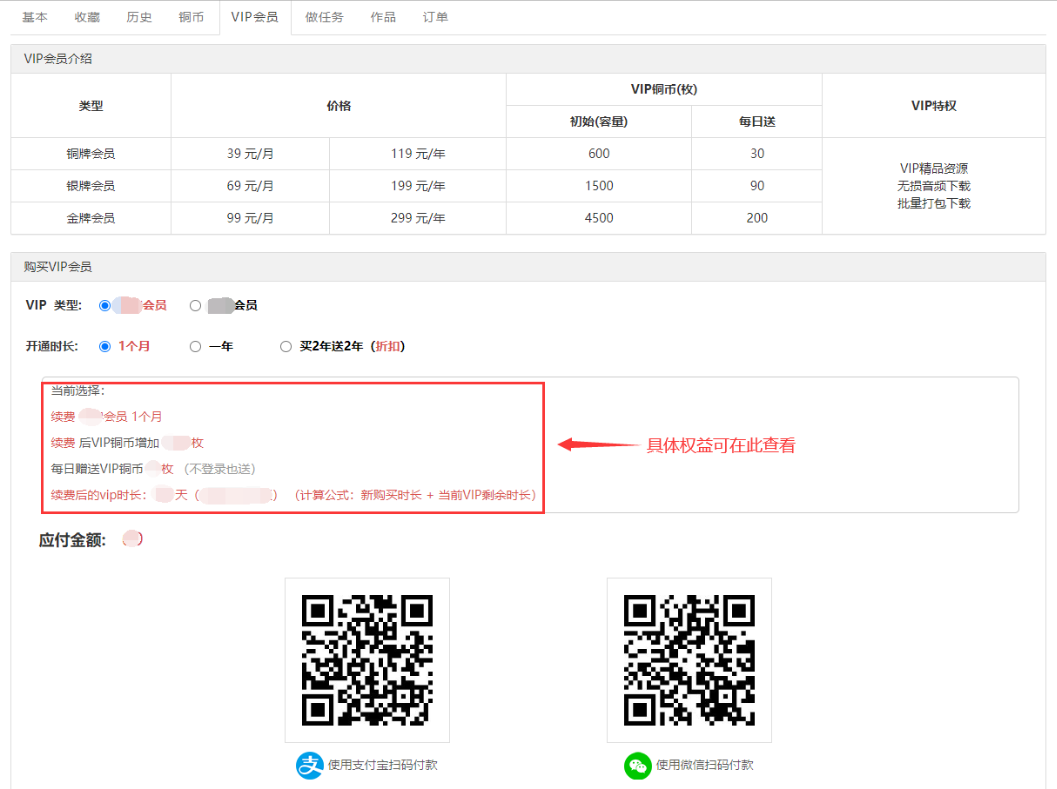Click the 4500 initial coins cell
1057x789 pixels.
pyautogui.click(x=599, y=218)
